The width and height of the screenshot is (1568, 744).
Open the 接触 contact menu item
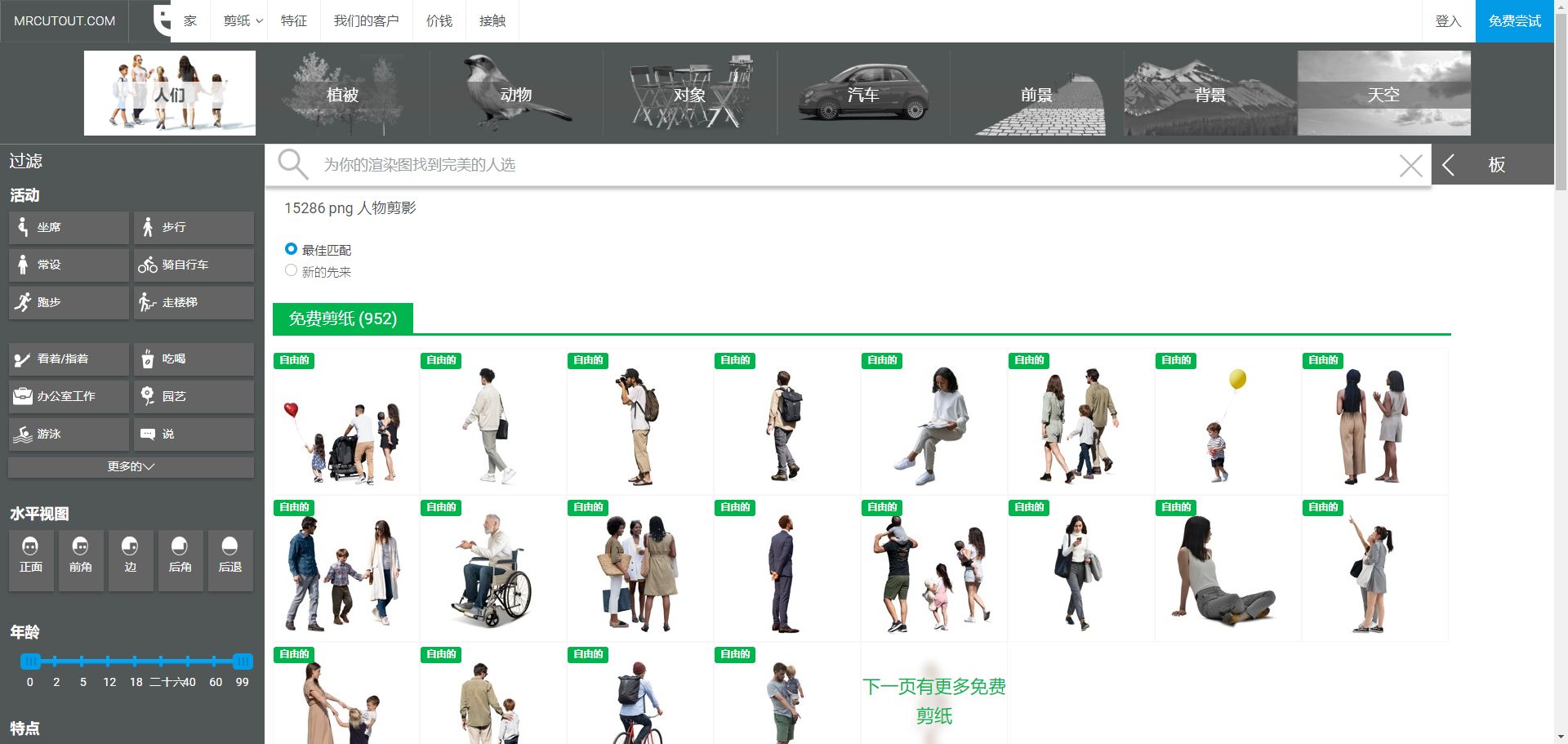pyautogui.click(x=492, y=21)
